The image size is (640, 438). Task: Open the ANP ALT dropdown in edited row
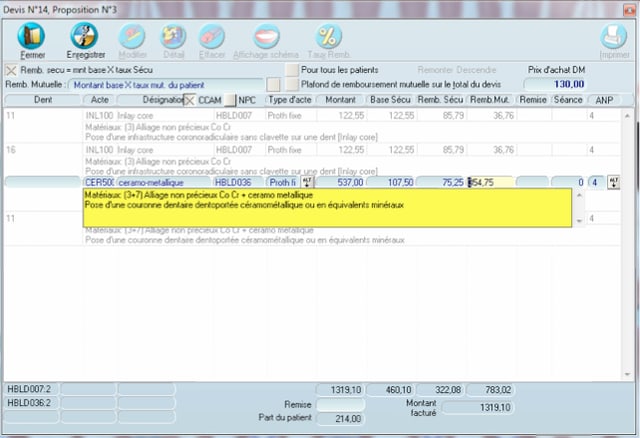[x=613, y=182]
